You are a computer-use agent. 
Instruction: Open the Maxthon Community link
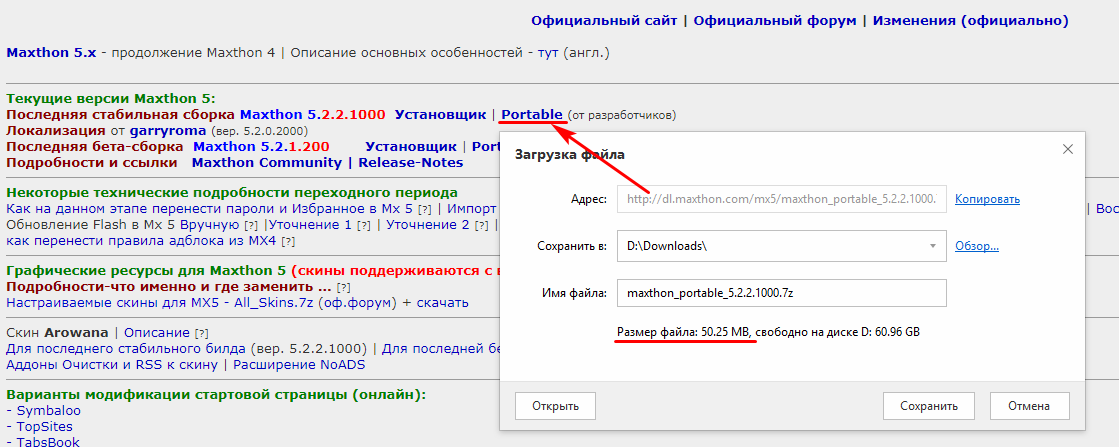(267, 163)
